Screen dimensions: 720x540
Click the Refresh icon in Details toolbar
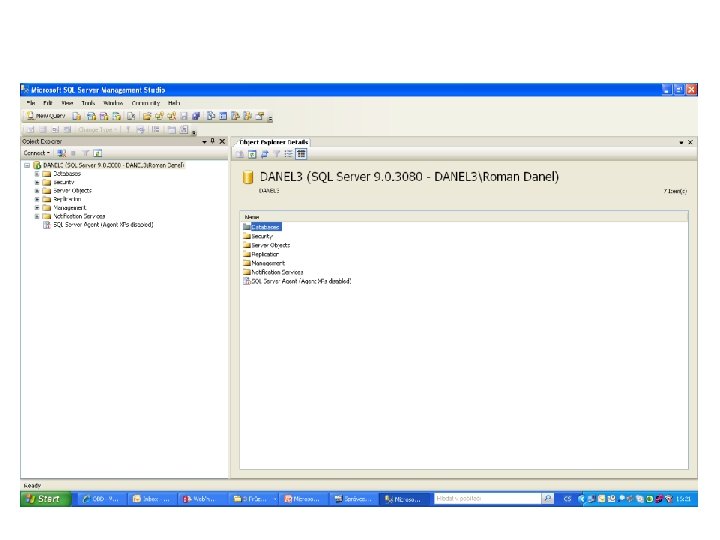(x=252, y=154)
